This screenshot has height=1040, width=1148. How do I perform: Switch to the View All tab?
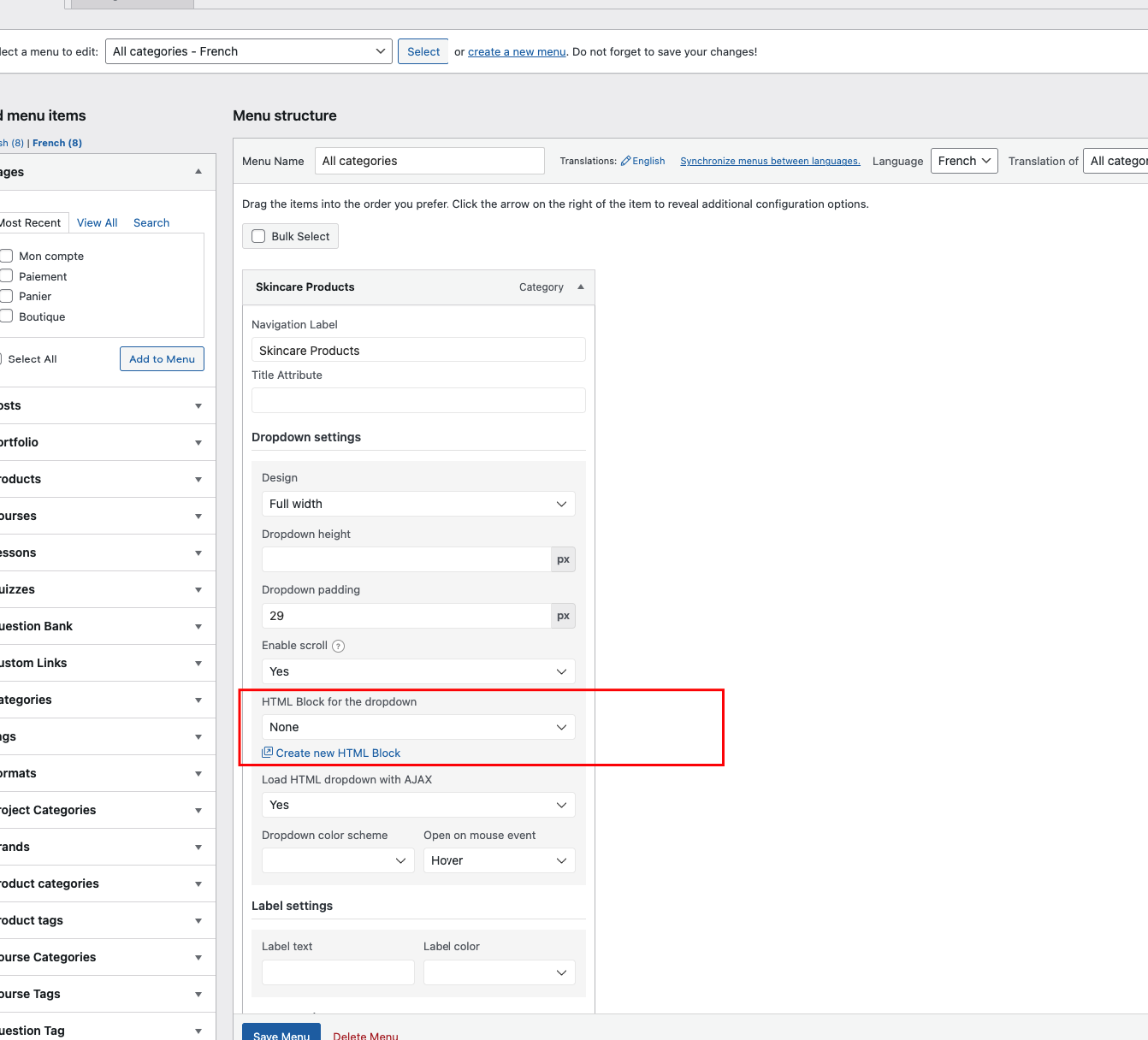coord(98,222)
